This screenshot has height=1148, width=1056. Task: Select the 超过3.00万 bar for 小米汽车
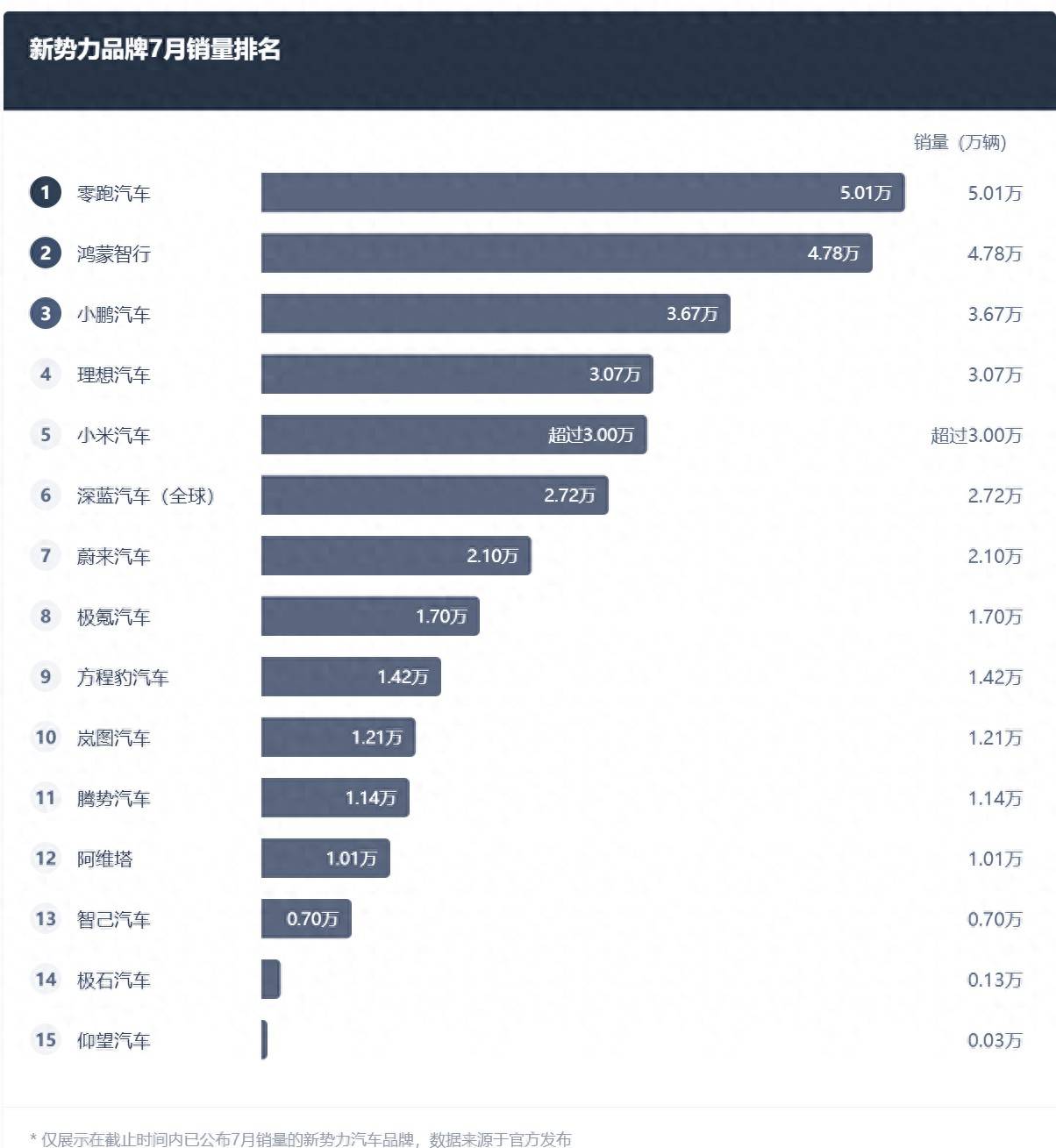pos(454,434)
